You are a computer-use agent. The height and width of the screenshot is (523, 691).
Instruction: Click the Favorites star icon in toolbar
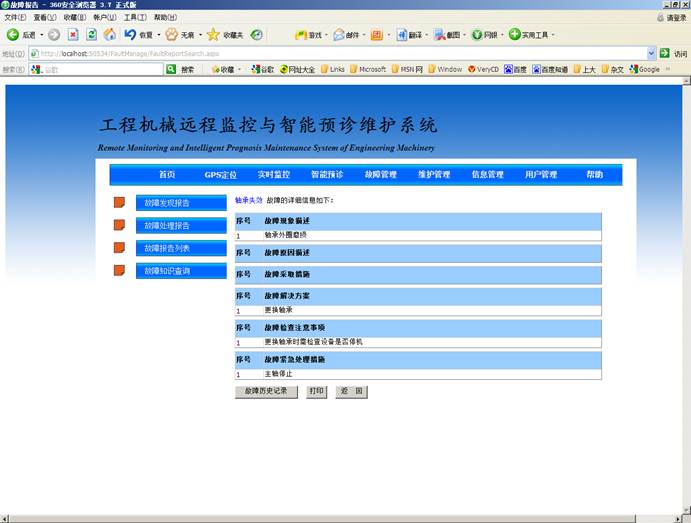(x=213, y=34)
